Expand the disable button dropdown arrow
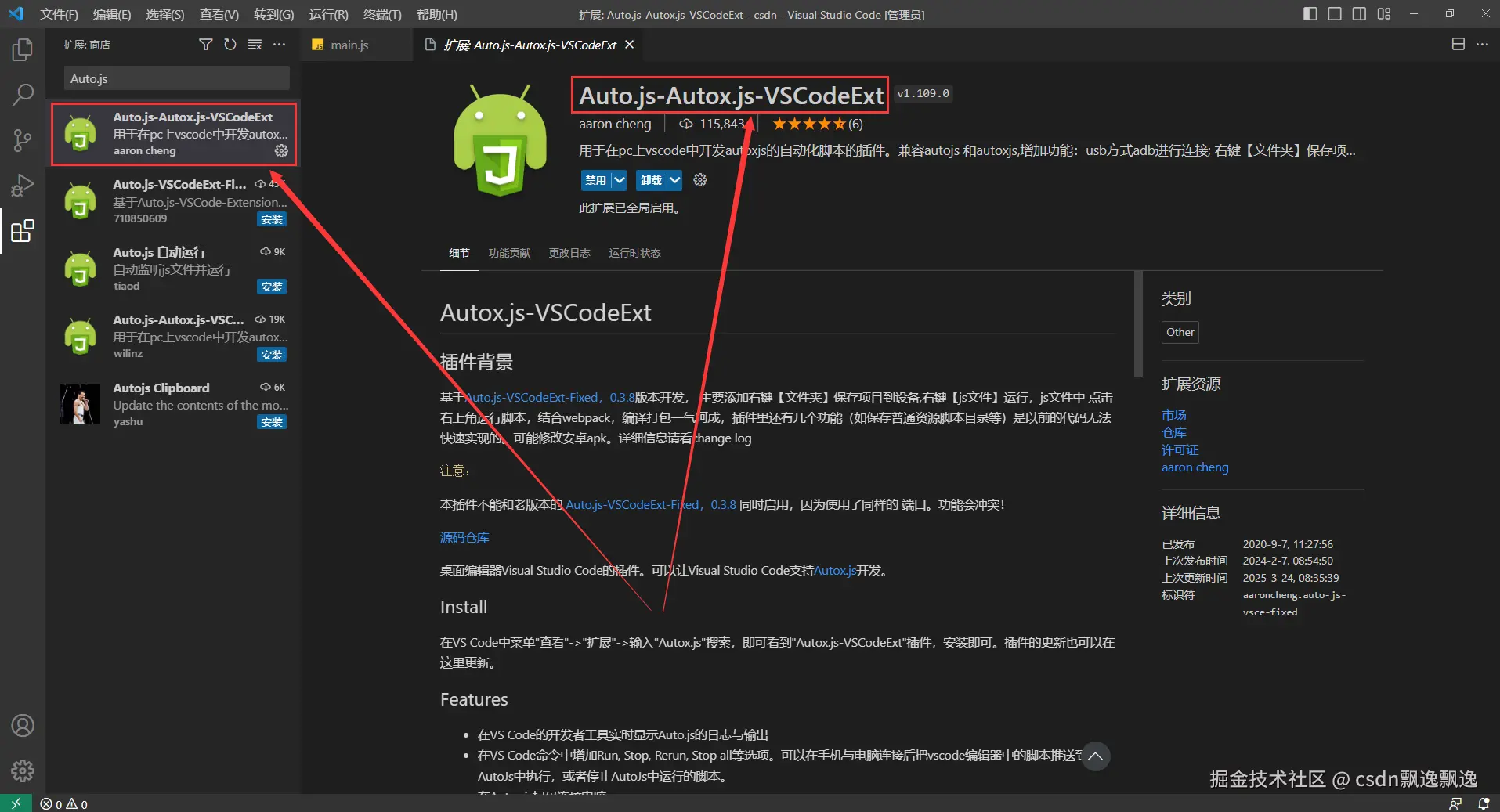1500x812 pixels. pyautogui.click(x=619, y=180)
